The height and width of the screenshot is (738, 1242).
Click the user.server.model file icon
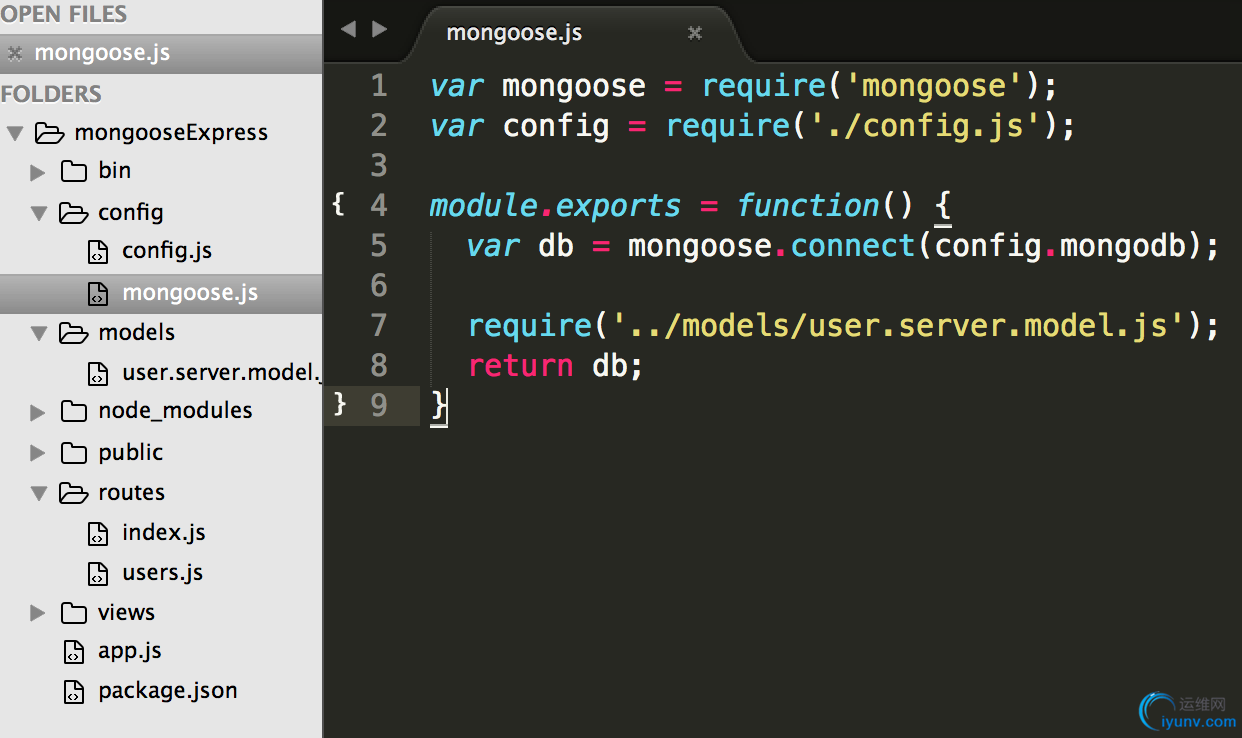click(97, 374)
